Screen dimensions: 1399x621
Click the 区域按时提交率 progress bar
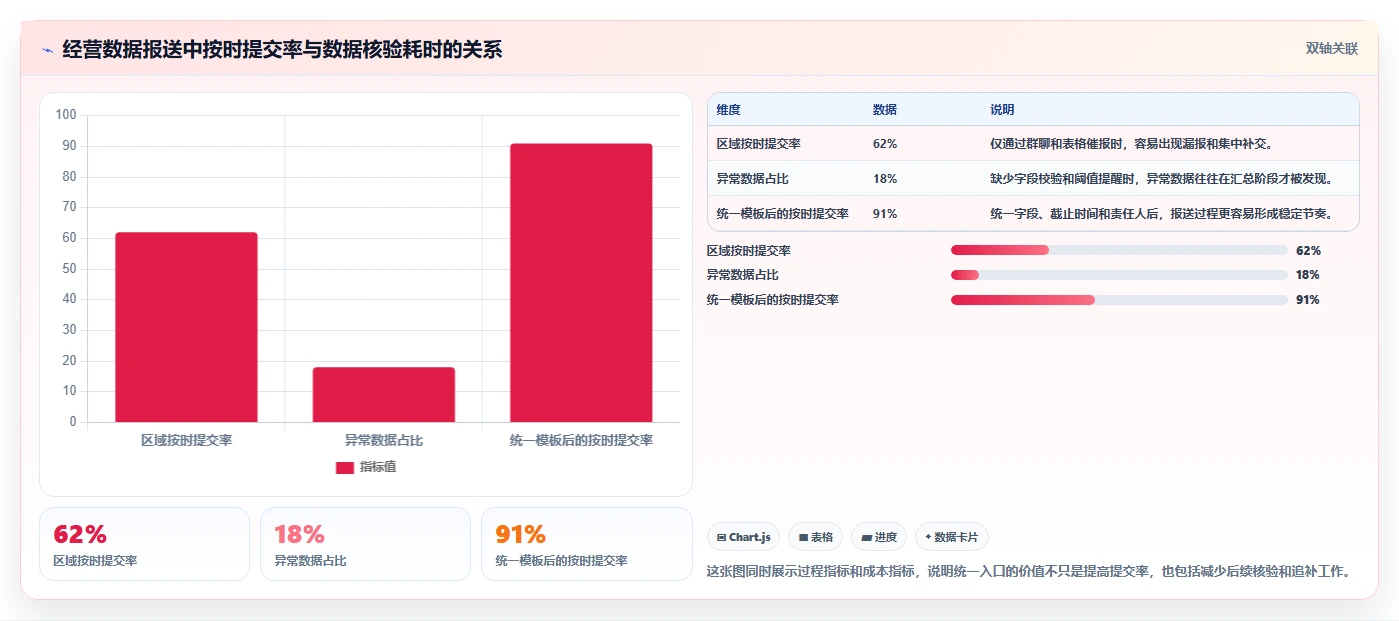point(1119,250)
